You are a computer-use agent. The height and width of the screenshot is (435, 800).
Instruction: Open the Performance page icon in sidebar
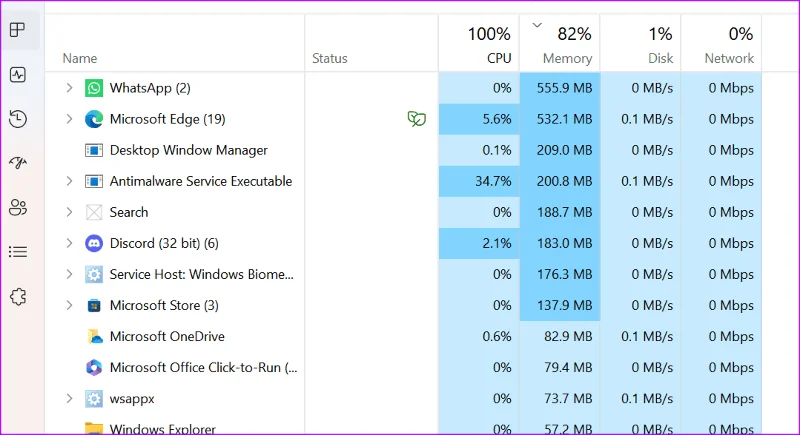coord(18,75)
